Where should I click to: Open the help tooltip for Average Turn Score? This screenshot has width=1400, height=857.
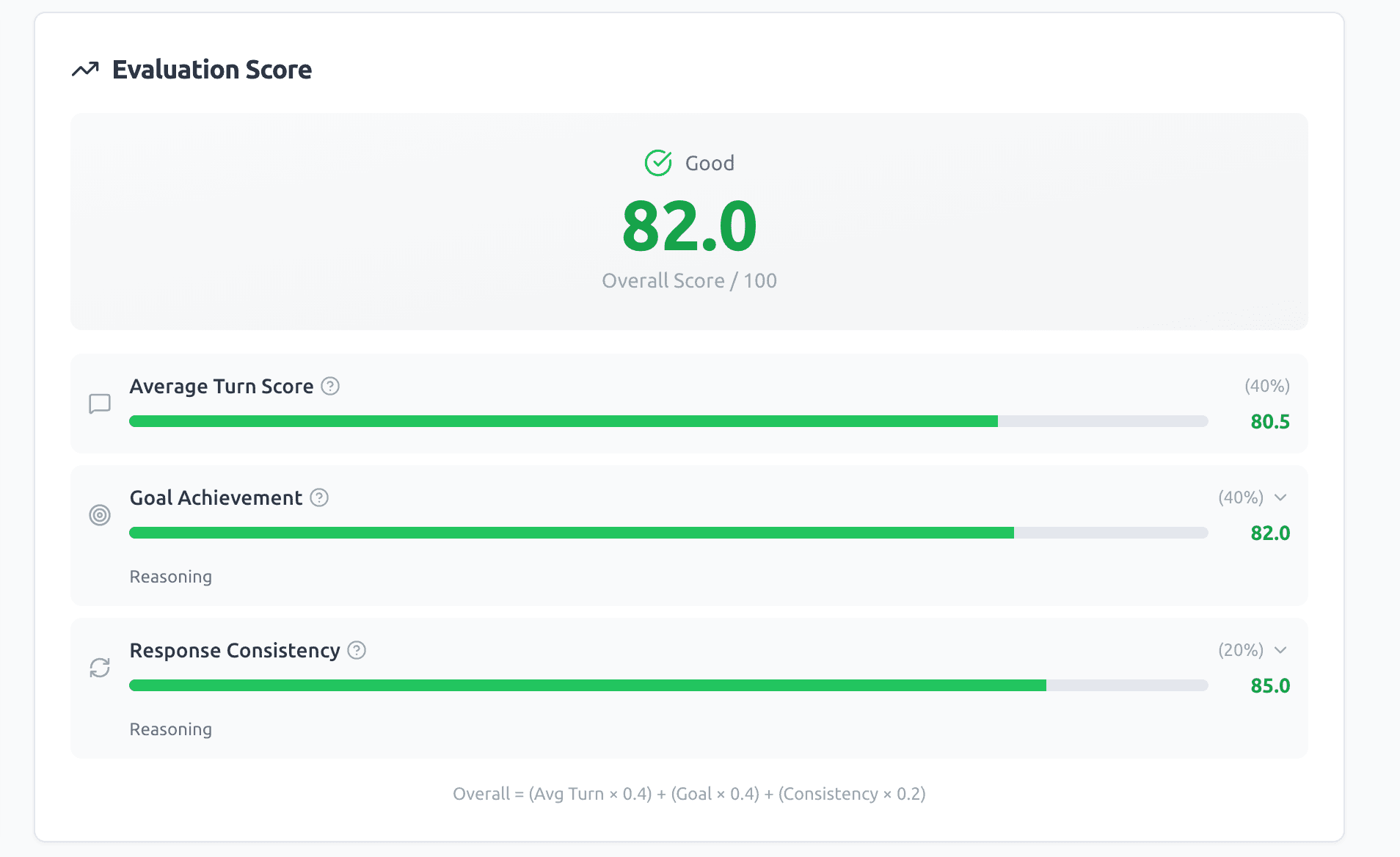[329, 386]
